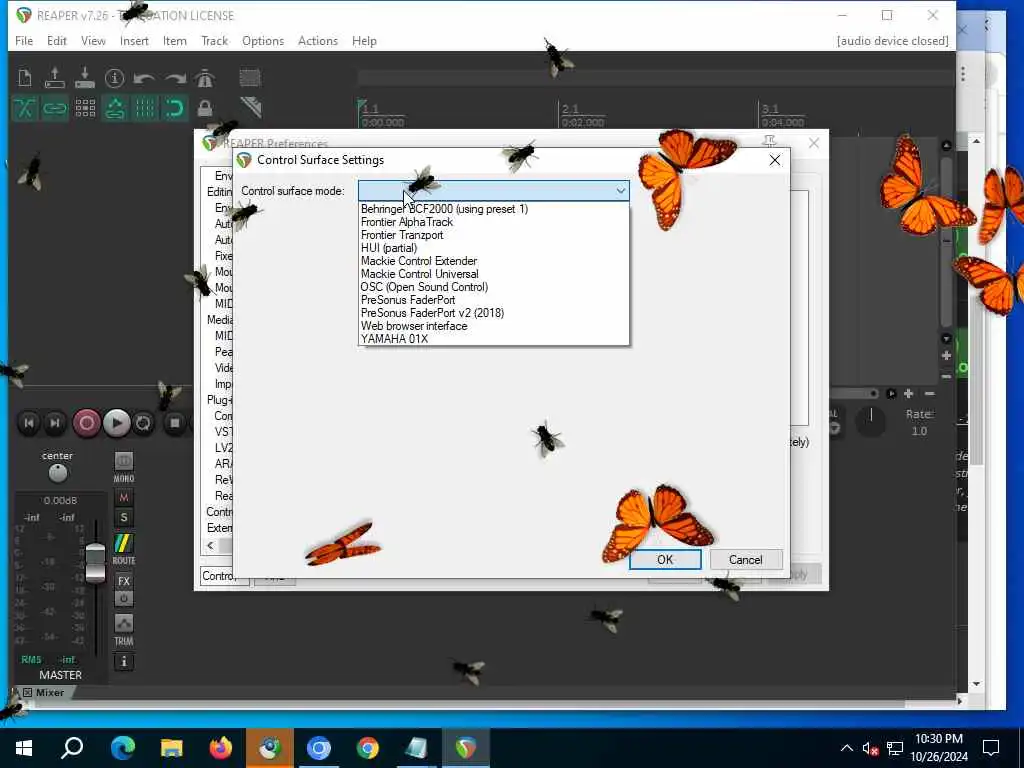Choose Frontier AlphaTrack from list
Image resolution: width=1024 pixels, height=768 pixels.
click(494, 222)
